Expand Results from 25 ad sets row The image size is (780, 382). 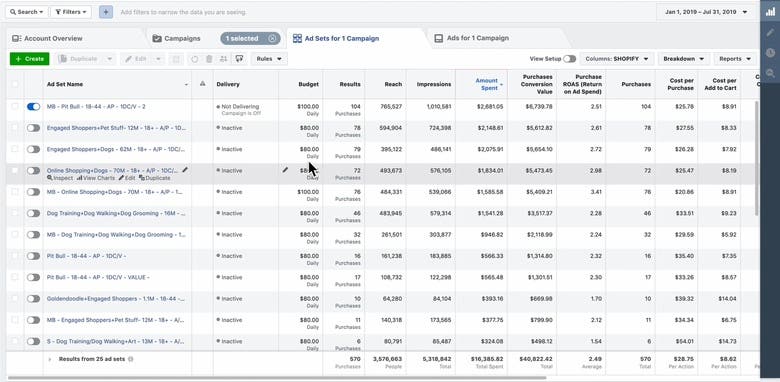point(50,359)
